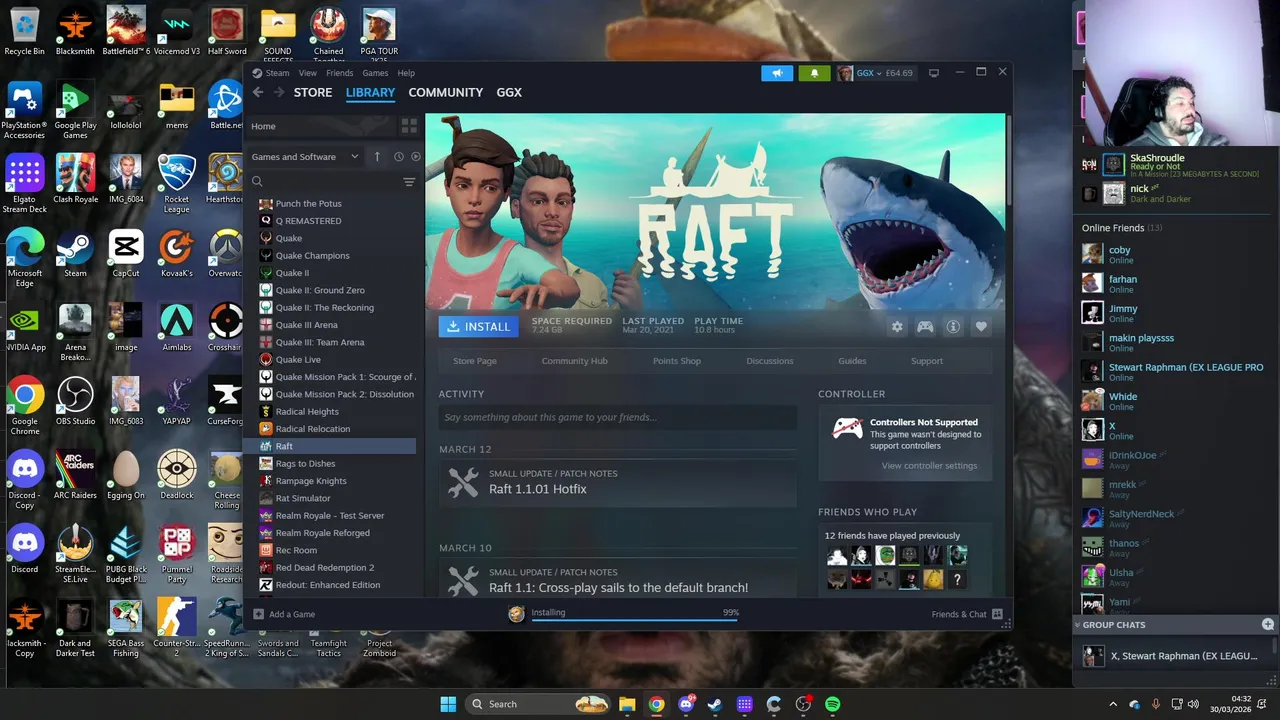
Task: Open Raft's Store Page link
Action: click(475, 361)
